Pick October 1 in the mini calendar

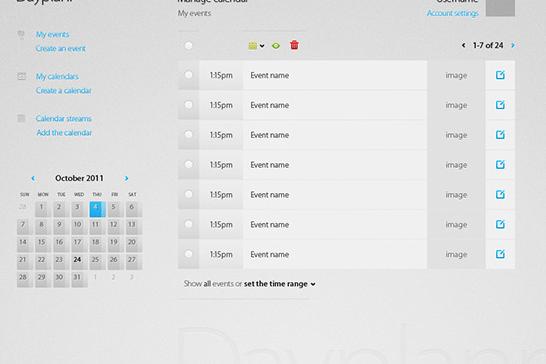(43, 209)
